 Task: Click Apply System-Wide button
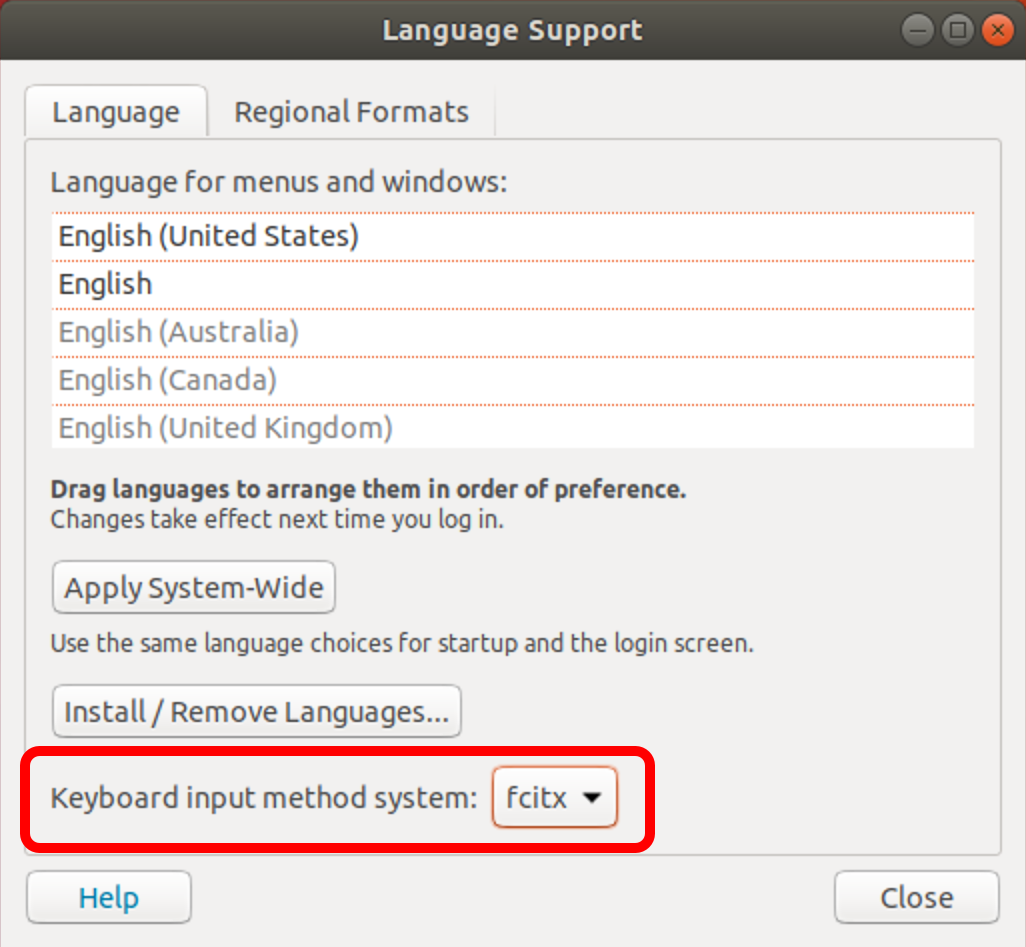point(194,587)
